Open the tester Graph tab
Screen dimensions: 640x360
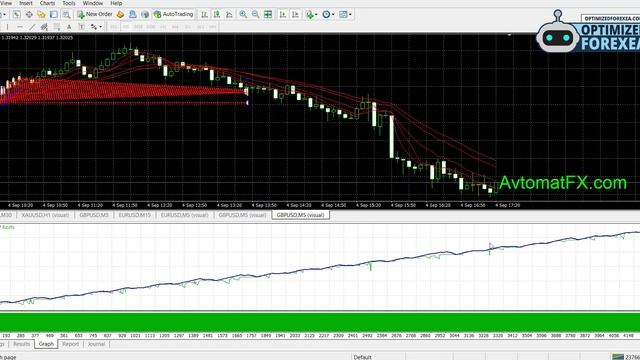coord(46,344)
